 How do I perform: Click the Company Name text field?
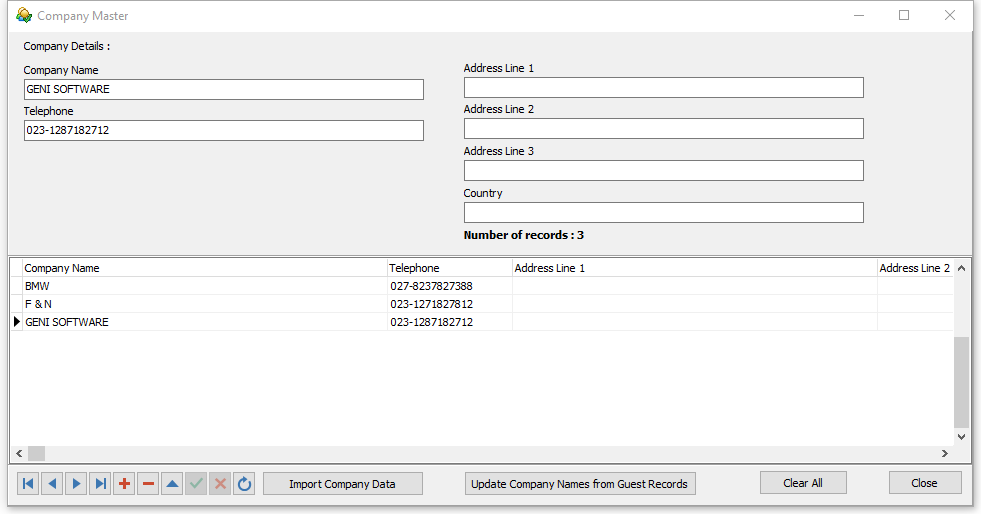point(223,90)
